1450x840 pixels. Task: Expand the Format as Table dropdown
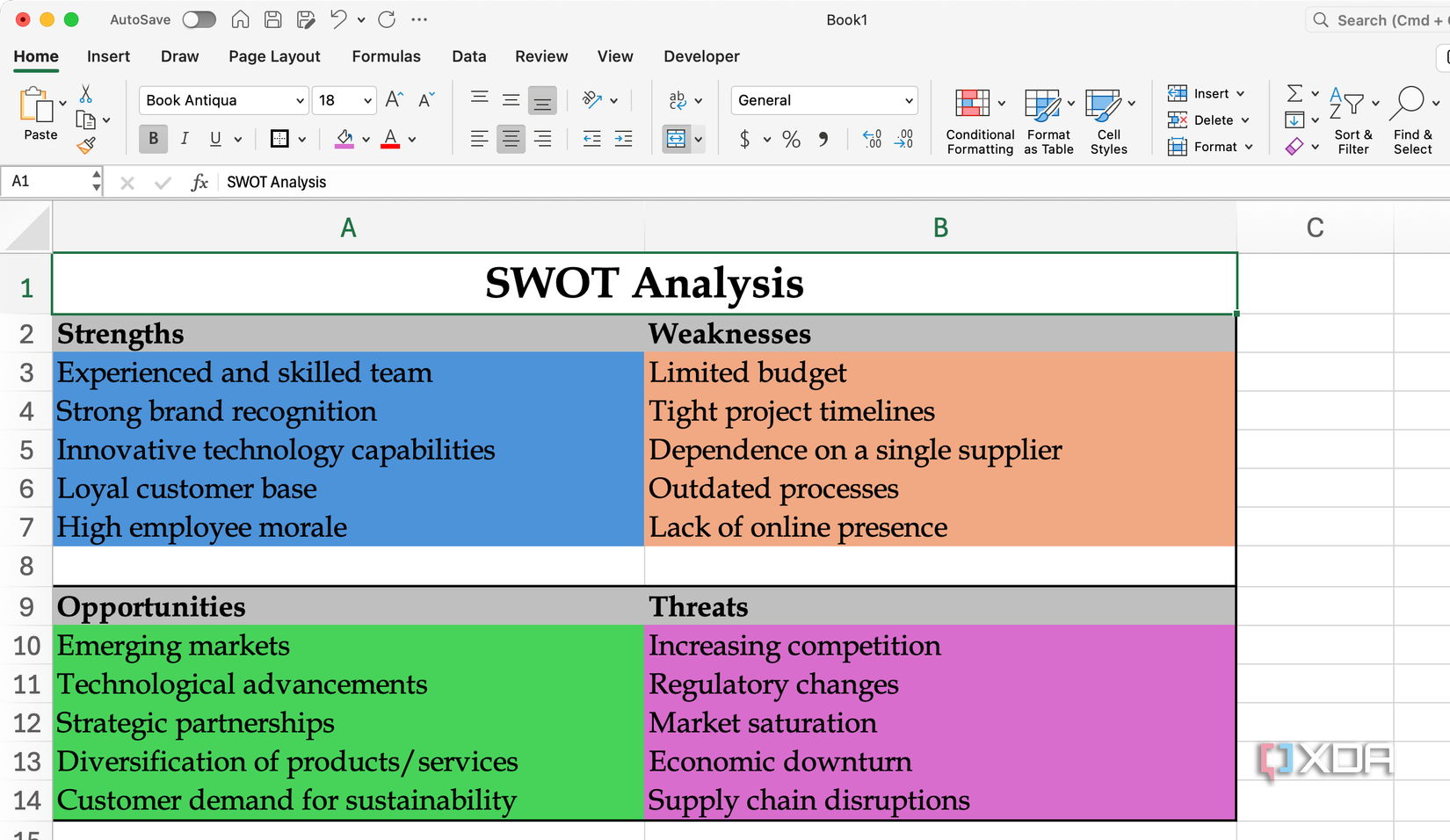(1070, 103)
